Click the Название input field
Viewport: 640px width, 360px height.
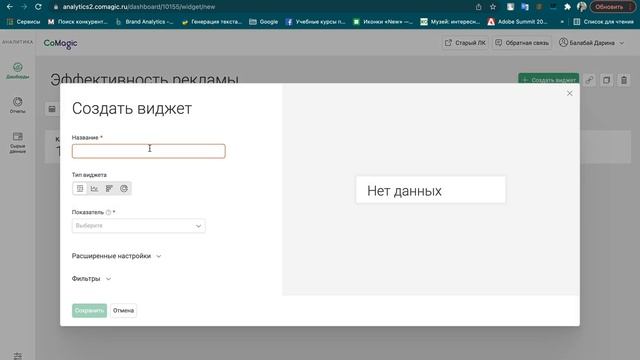click(x=149, y=151)
